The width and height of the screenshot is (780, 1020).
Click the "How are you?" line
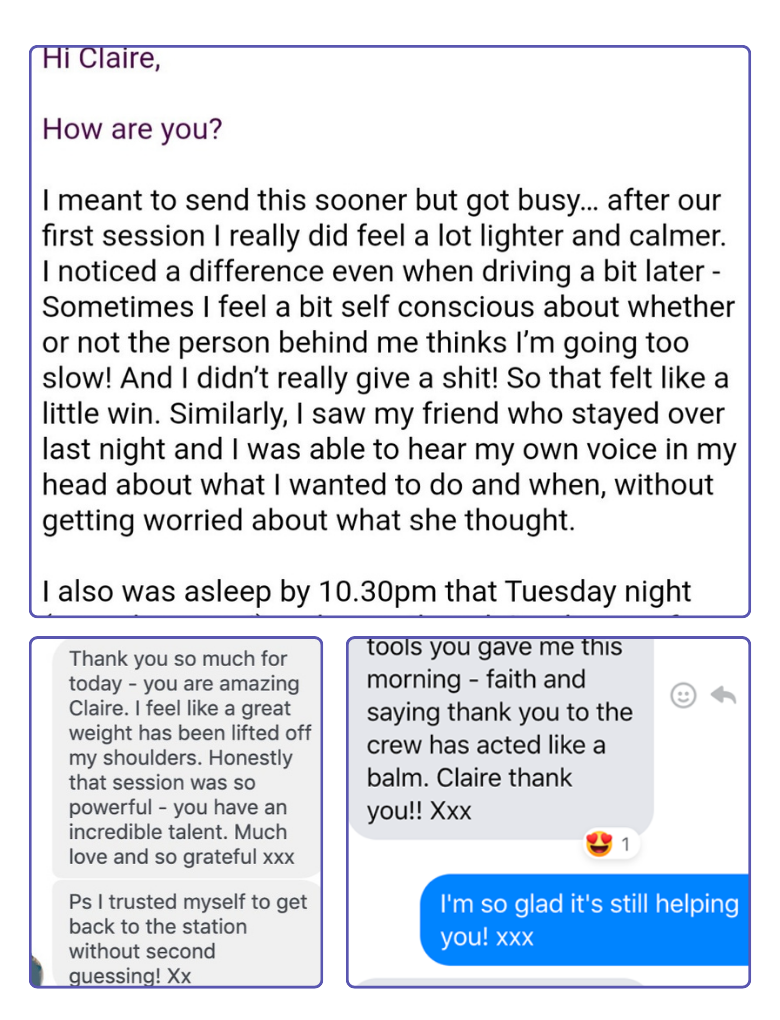pos(132,129)
